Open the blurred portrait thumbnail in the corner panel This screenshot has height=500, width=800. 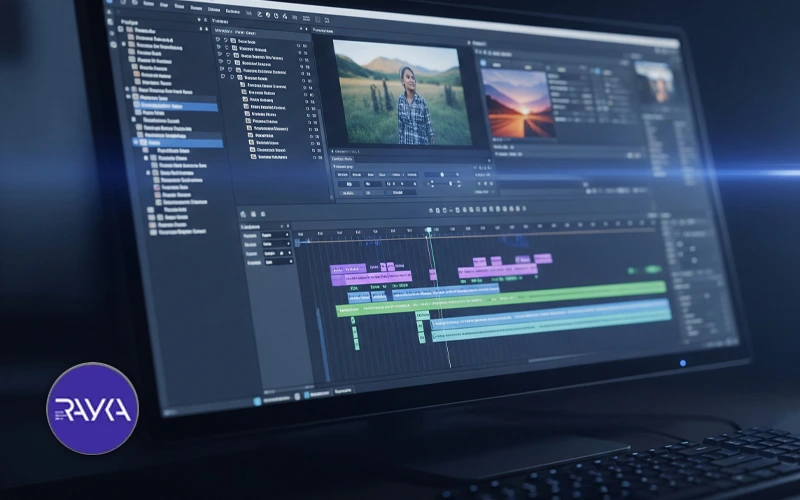(x=656, y=82)
